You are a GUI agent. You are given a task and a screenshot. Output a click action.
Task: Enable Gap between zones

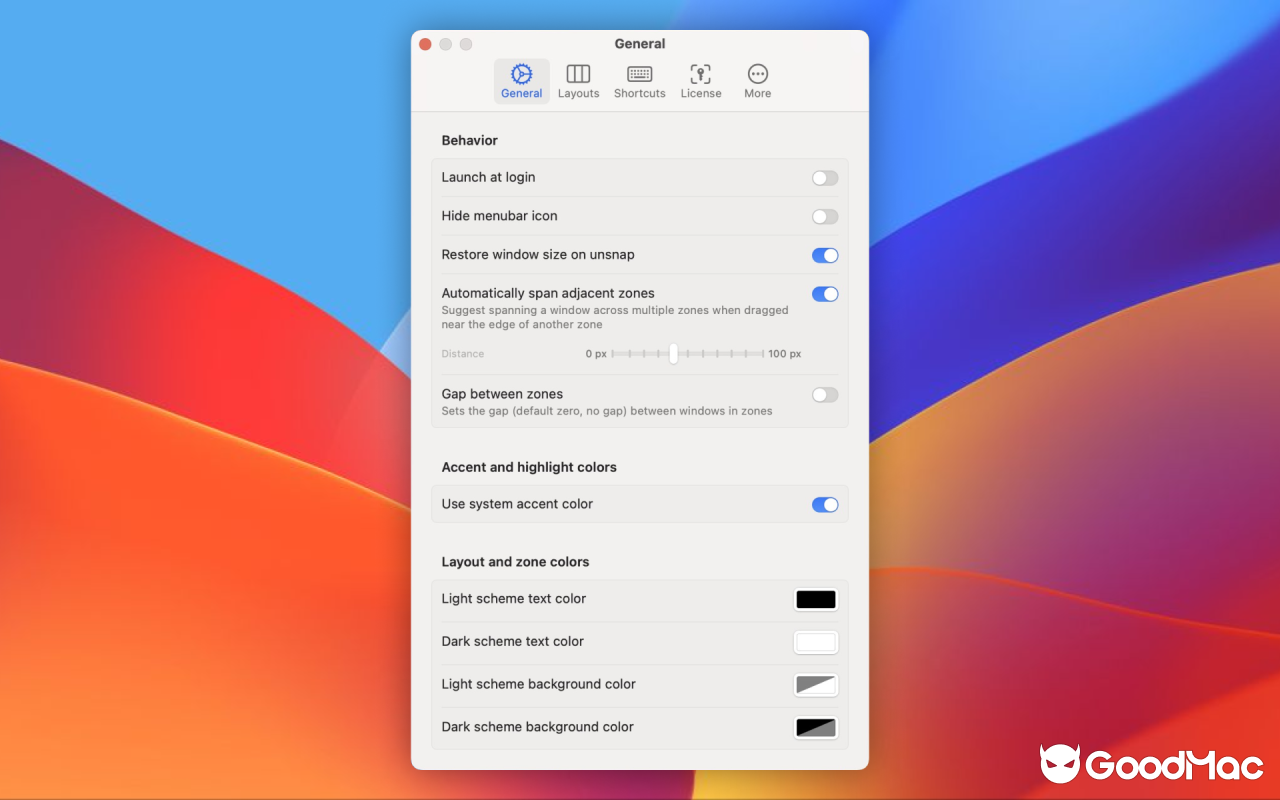tap(824, 395)
